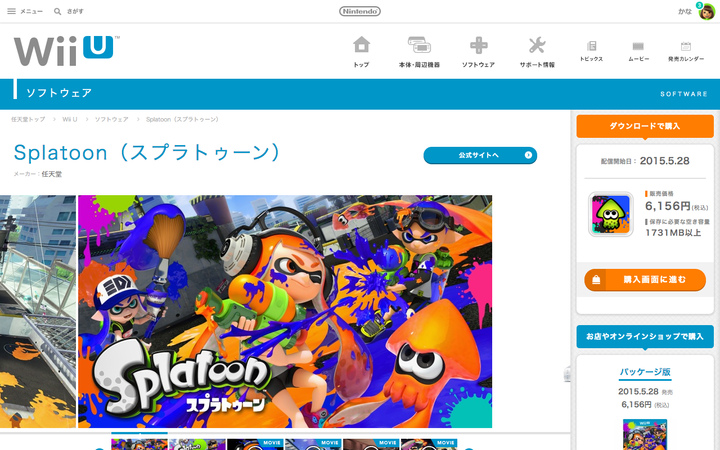Click the かな user name

point(685,11)
